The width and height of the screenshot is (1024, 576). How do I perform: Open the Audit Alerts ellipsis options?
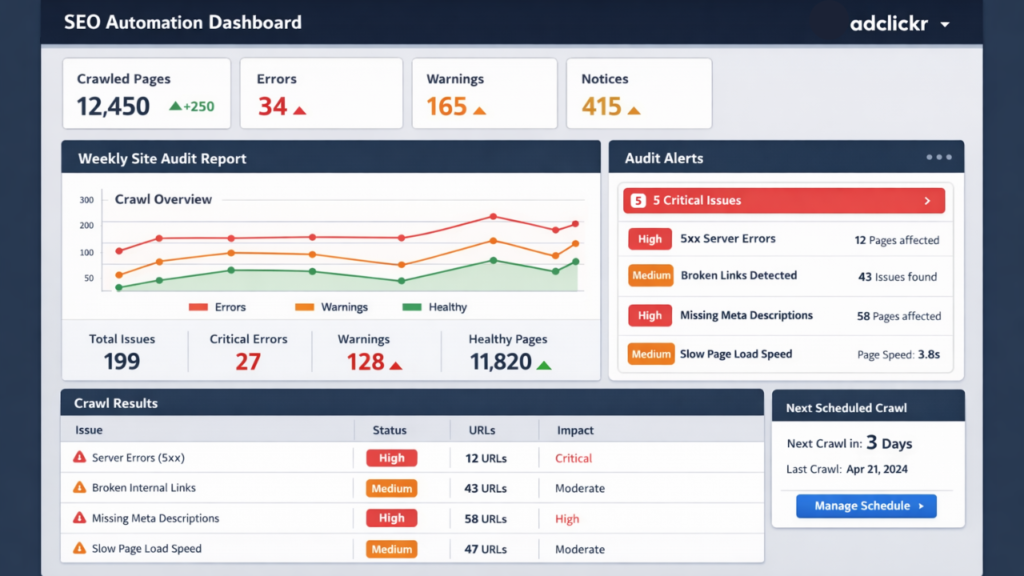[x=938, y=156]
